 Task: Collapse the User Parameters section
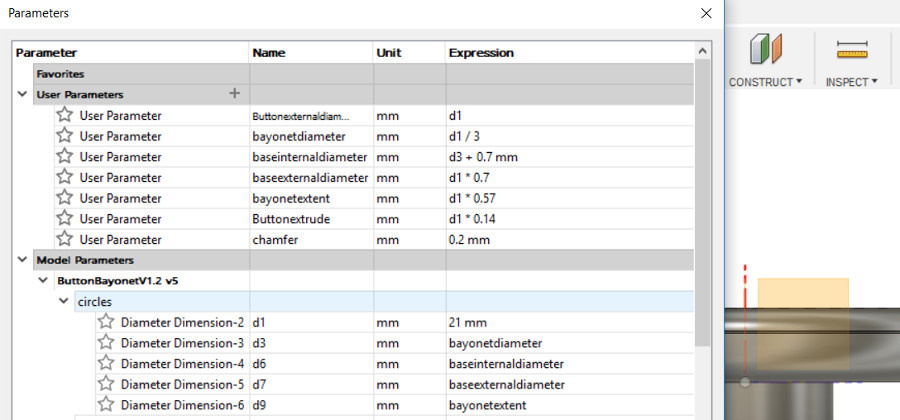click(22, 94)
